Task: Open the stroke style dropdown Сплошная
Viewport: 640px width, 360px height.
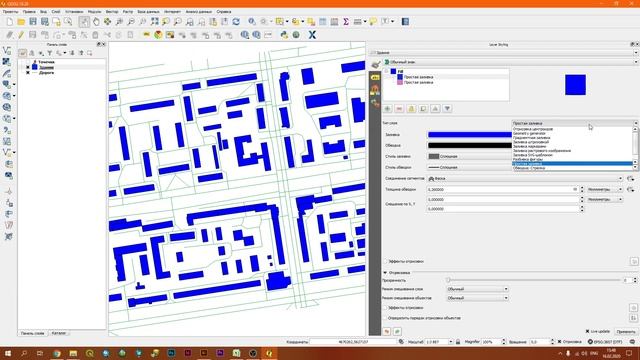Action: [469, 167]
